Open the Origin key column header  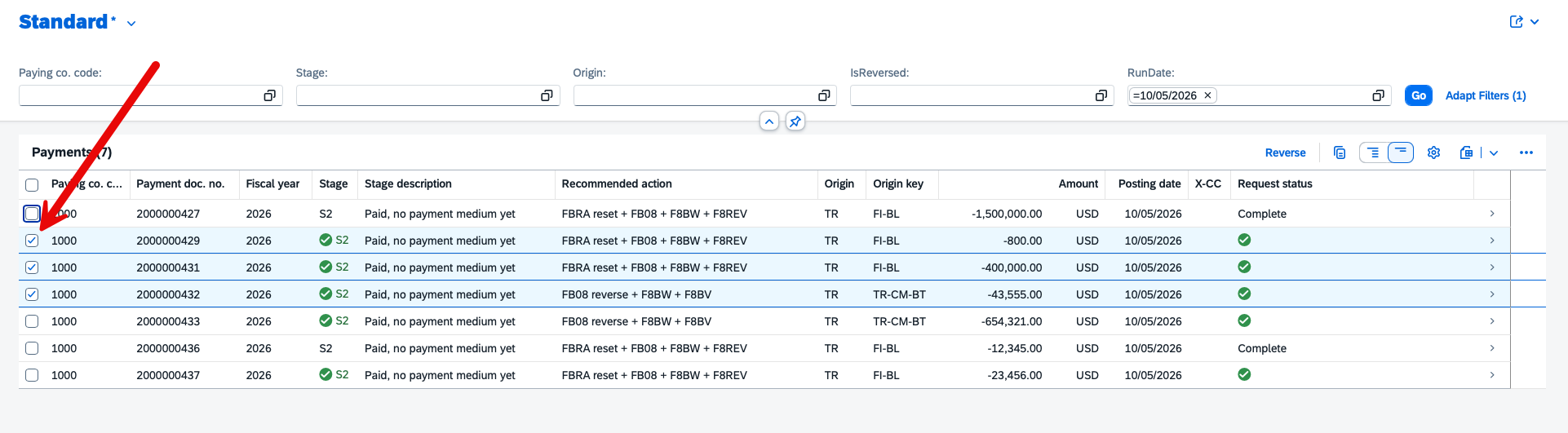902,184
